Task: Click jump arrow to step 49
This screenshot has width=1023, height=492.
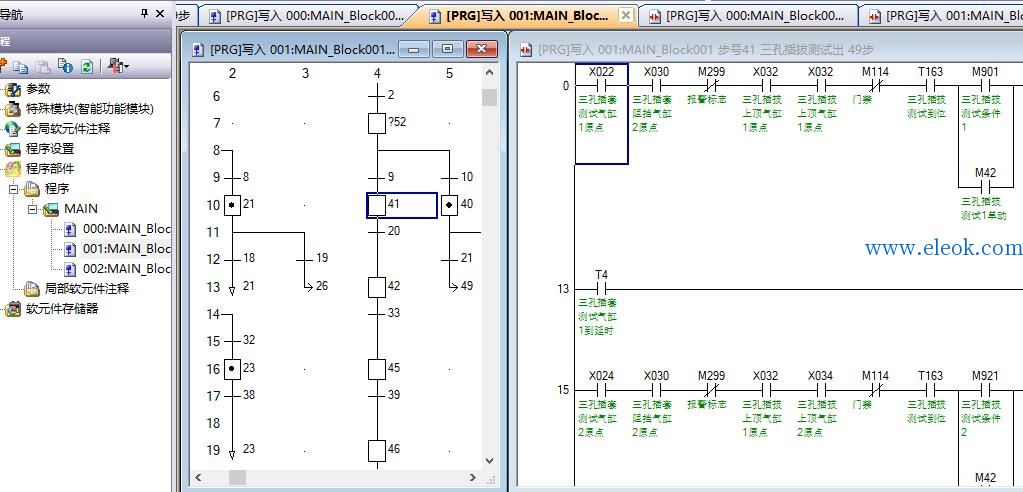Action: tap(453, 286)
